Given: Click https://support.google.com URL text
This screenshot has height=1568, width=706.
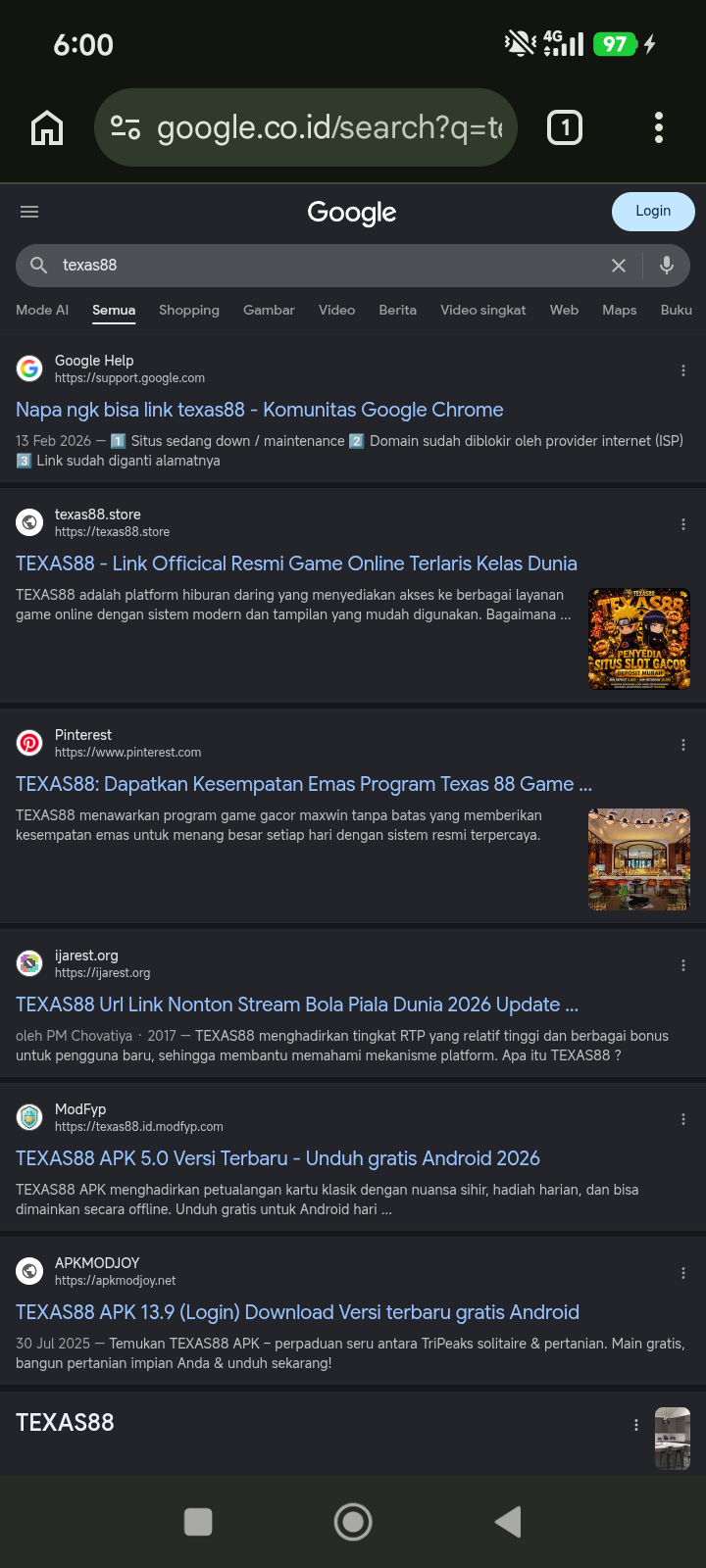Looking at the screenshot, I should tap(129, 378).
